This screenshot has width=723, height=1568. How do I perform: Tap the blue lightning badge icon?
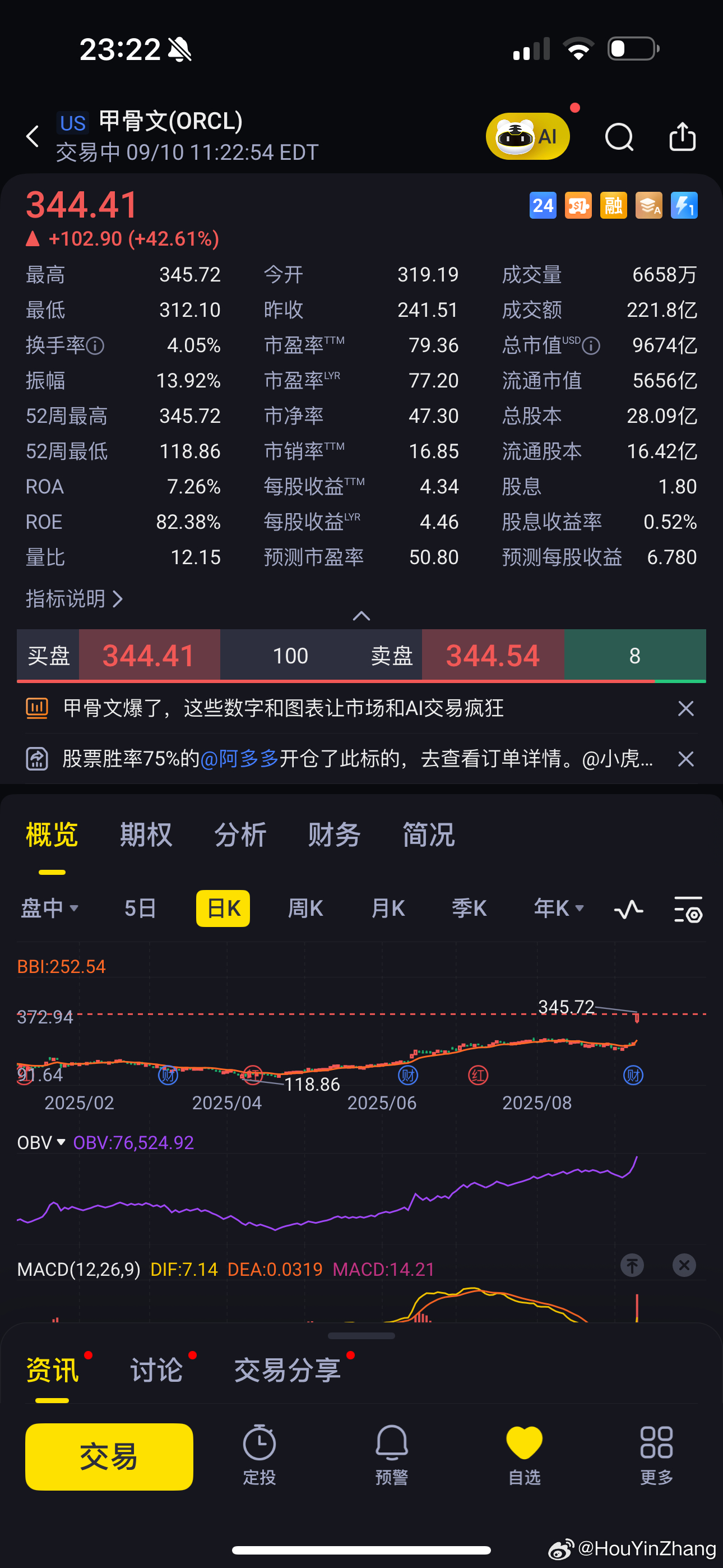click(x=684, y=206)
